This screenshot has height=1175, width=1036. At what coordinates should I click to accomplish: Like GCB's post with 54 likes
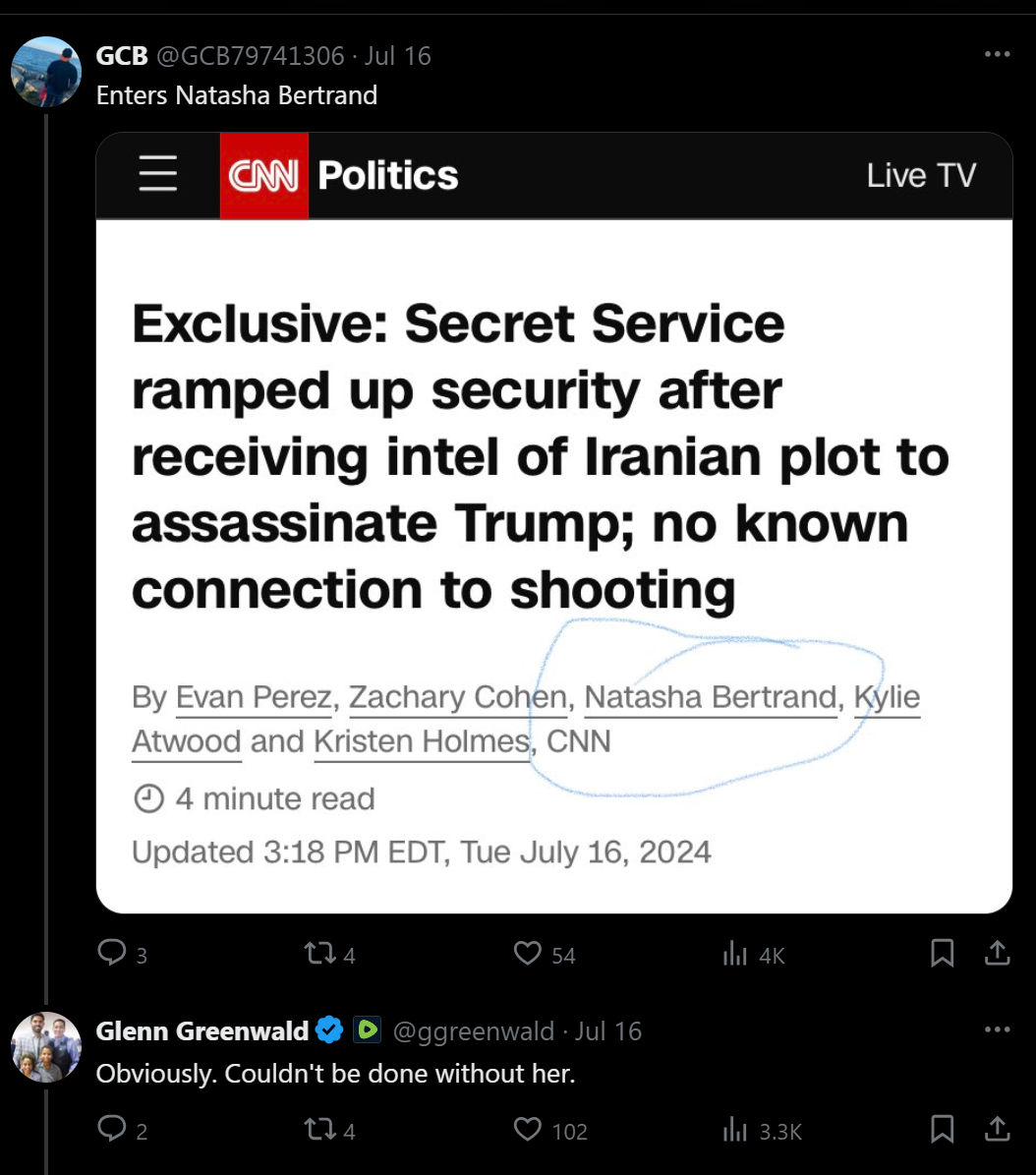tap(529, 953)
